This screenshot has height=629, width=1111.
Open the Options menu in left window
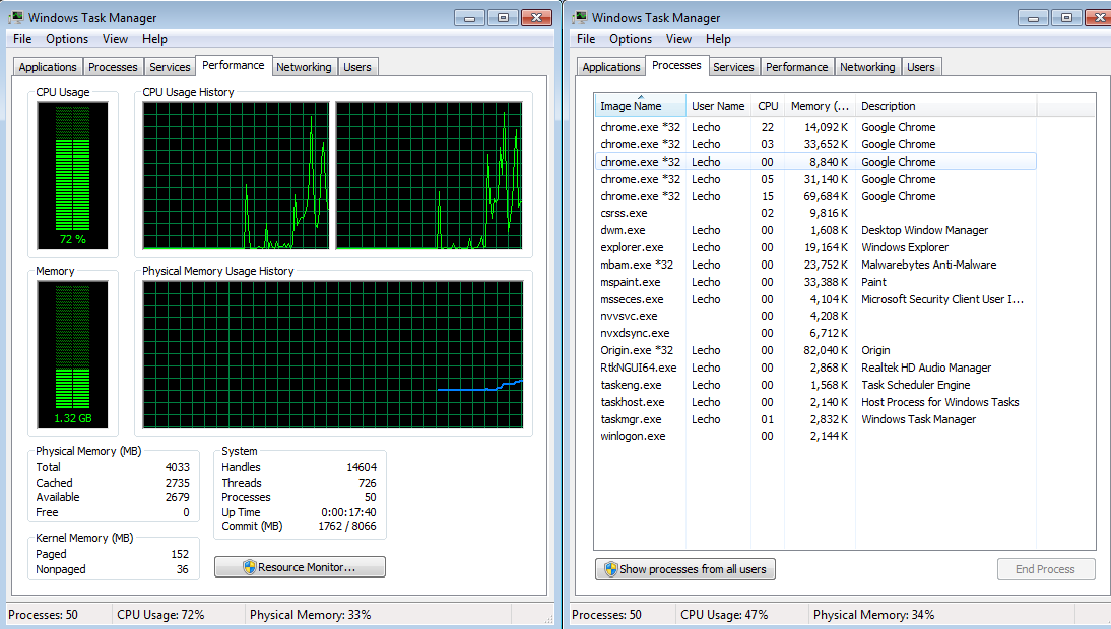(x=67, y=39)
